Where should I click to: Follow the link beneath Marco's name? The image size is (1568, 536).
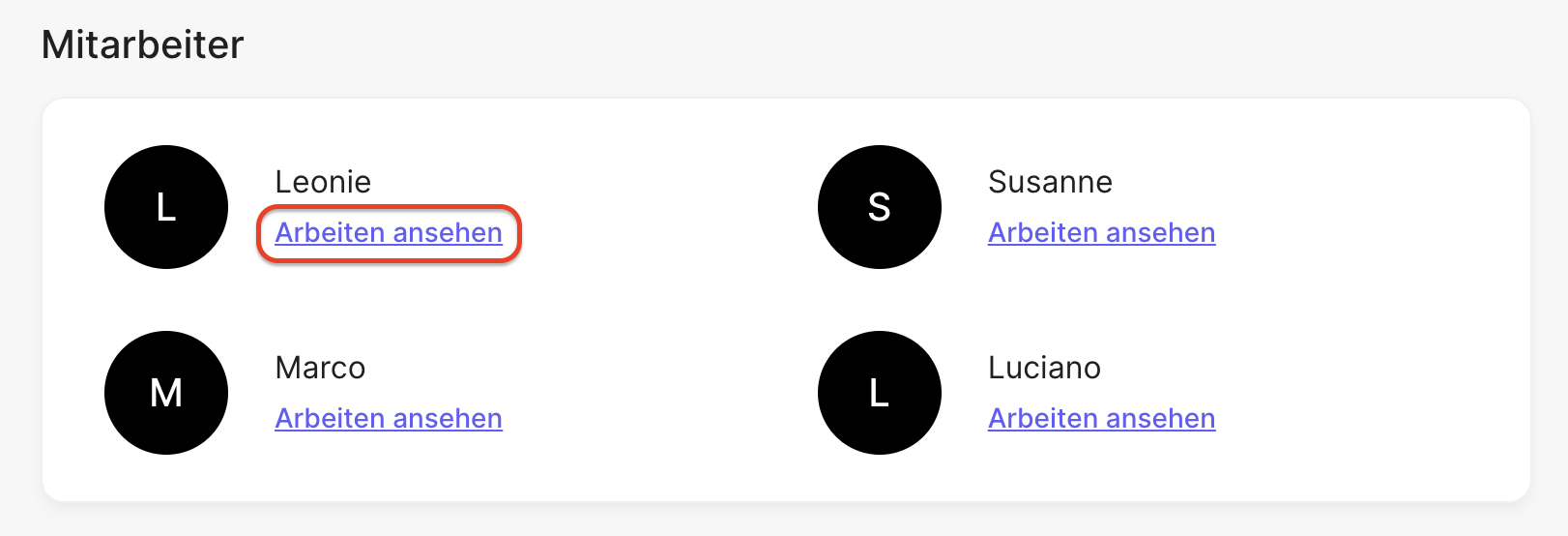[389, 419]
